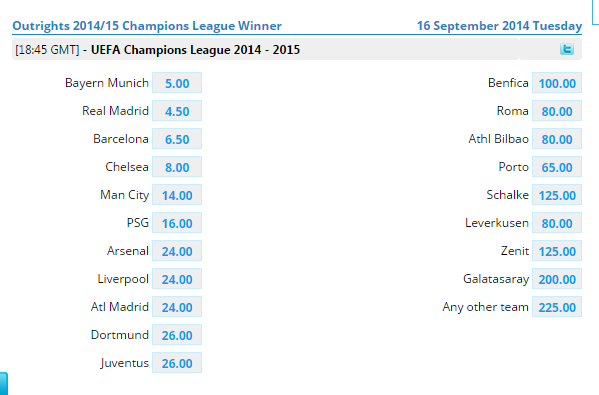Choose Arsenal odds 24.00

pyautogui.click(x=177, y=251)
